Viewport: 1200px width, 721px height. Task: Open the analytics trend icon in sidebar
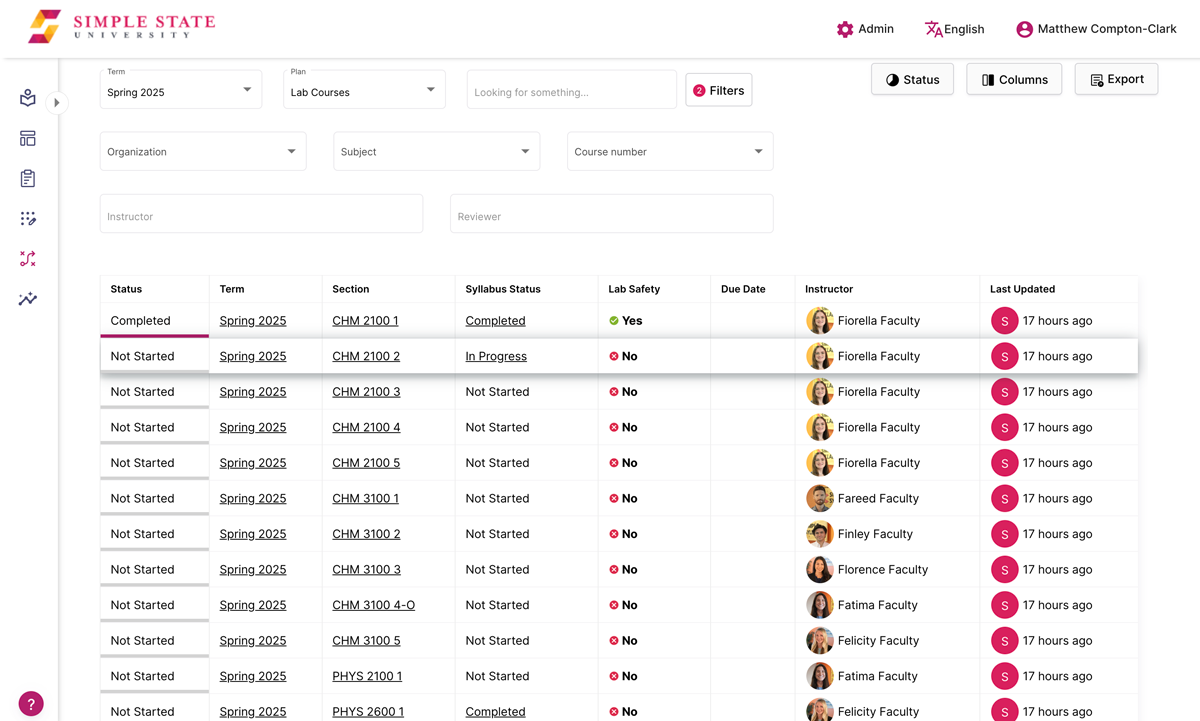tap(27, 298)
